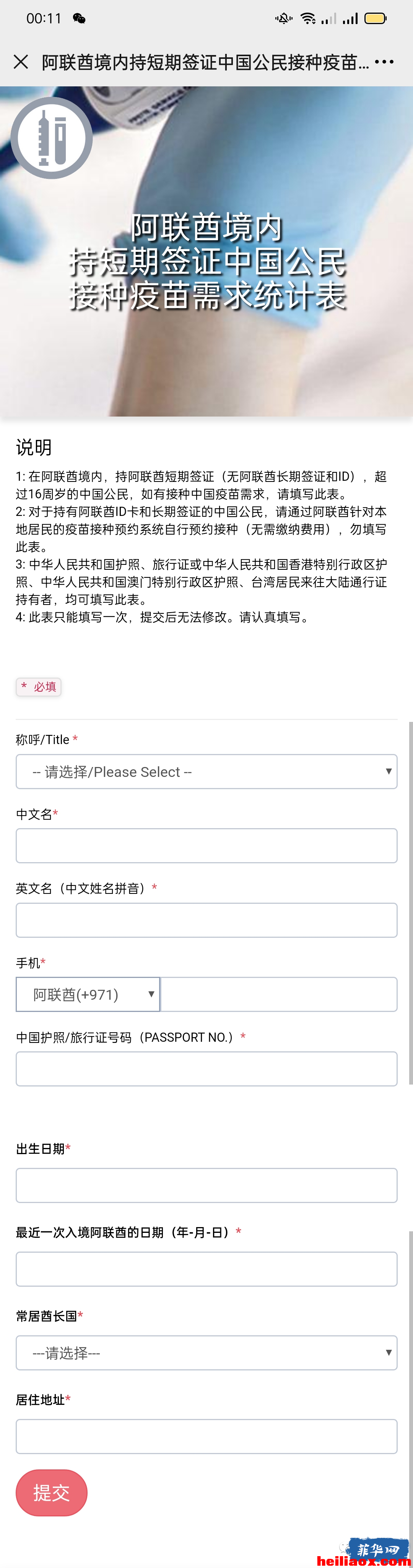413x1568 pixels.
Task: Select the 出生日期 date field
Action: click(x=206, y=1185)
